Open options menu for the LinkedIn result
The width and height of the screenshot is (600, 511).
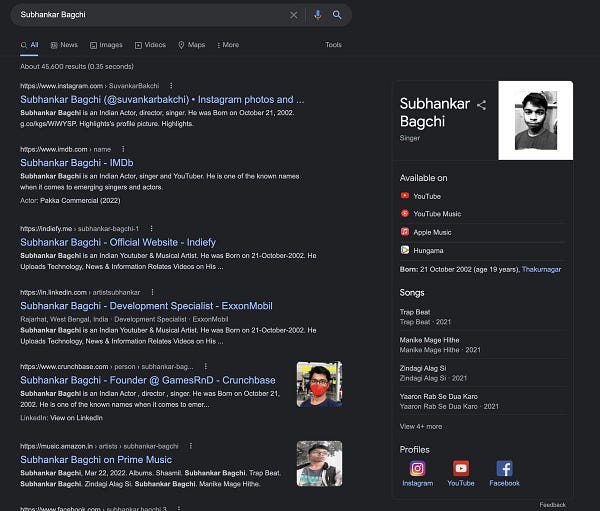pyautogui.click(x=152, y=292)
